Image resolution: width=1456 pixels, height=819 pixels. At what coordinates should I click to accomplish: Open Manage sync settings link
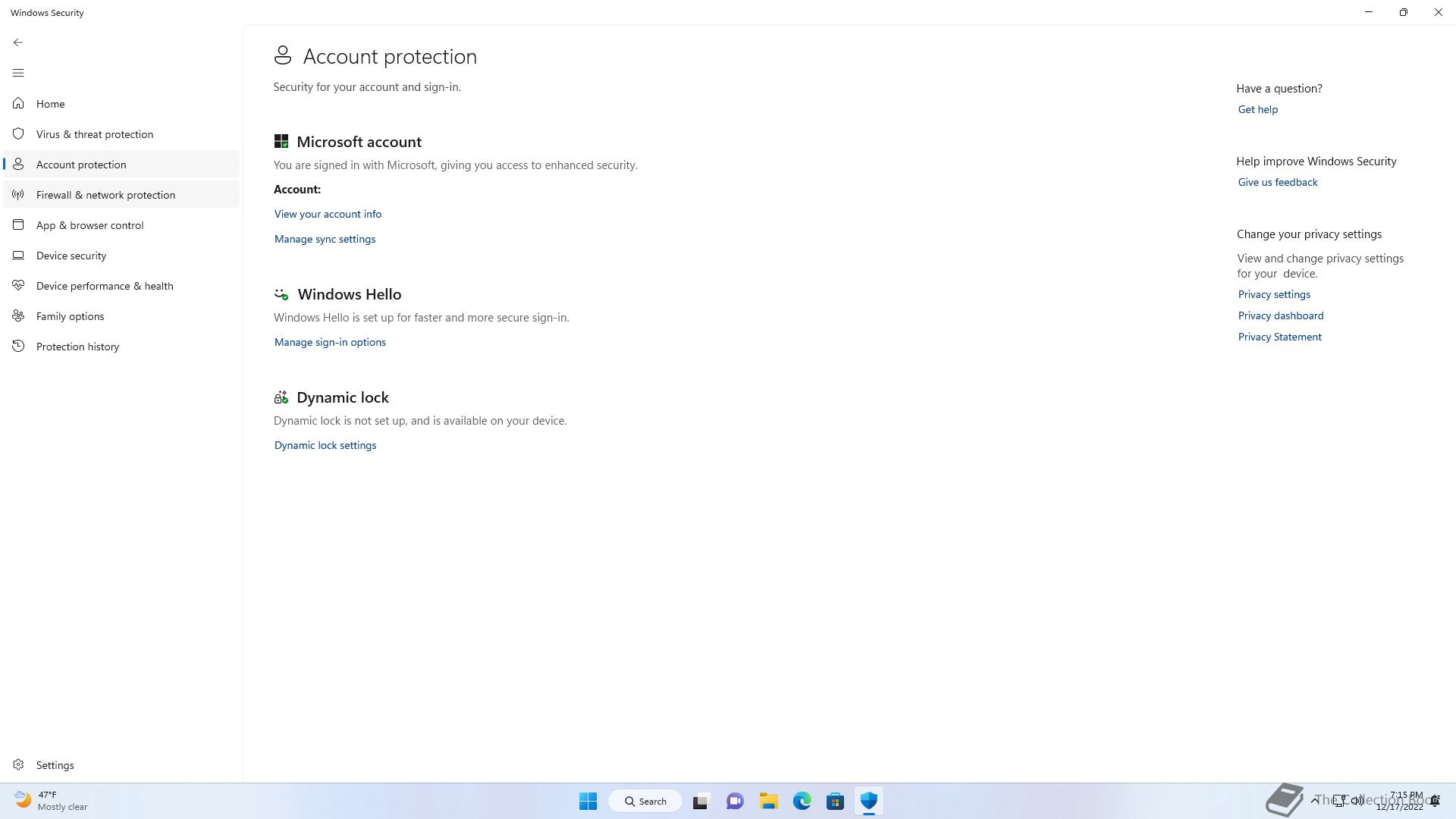[x=325, y=239]
